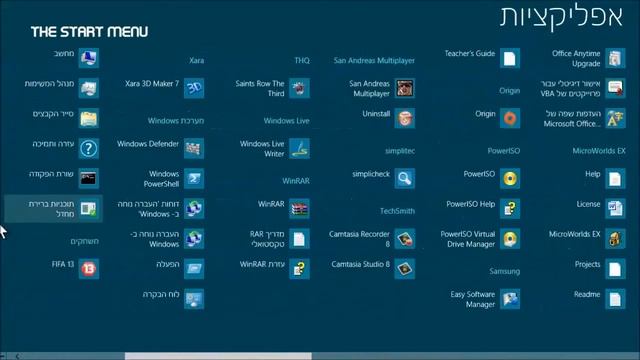Launch Saints Row The Third icon
This screenshot has height=360, width=640.
coord(299,88)
